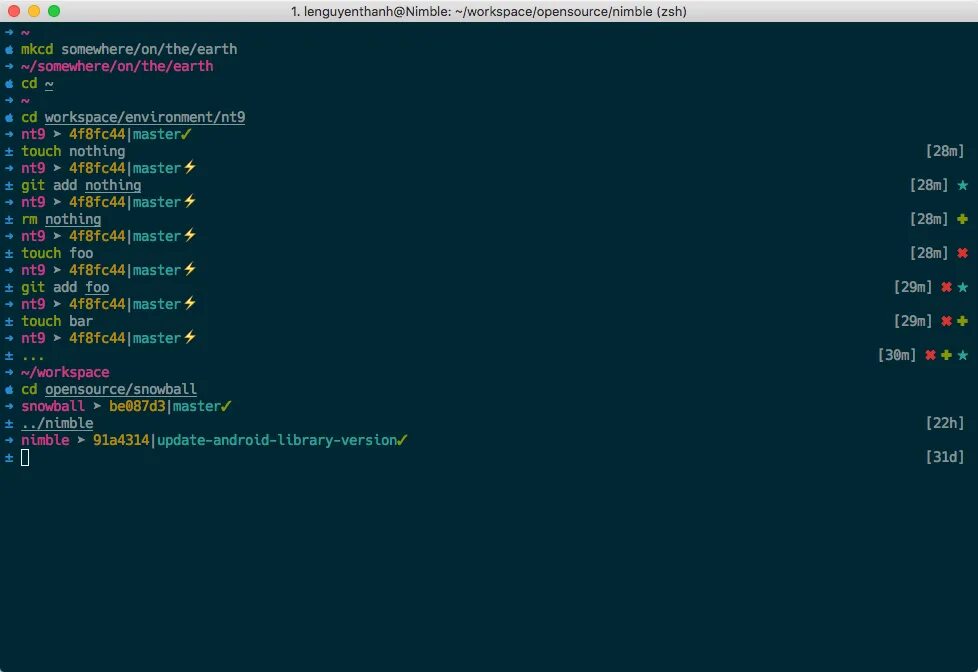Click the git add nothing command
Screen dimensions: 978x672
[x=81, y=185]
